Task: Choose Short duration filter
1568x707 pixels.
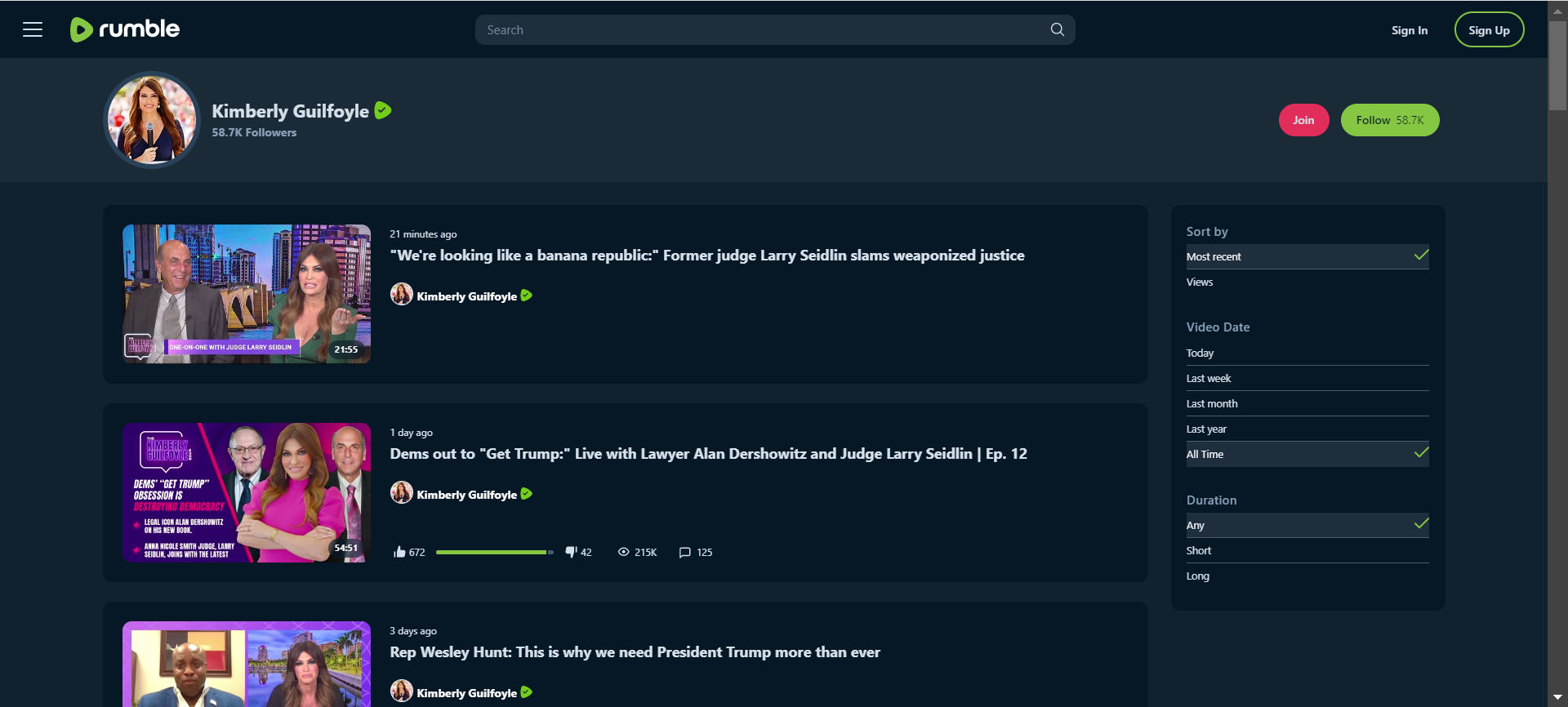Action: pos(1198,551)
